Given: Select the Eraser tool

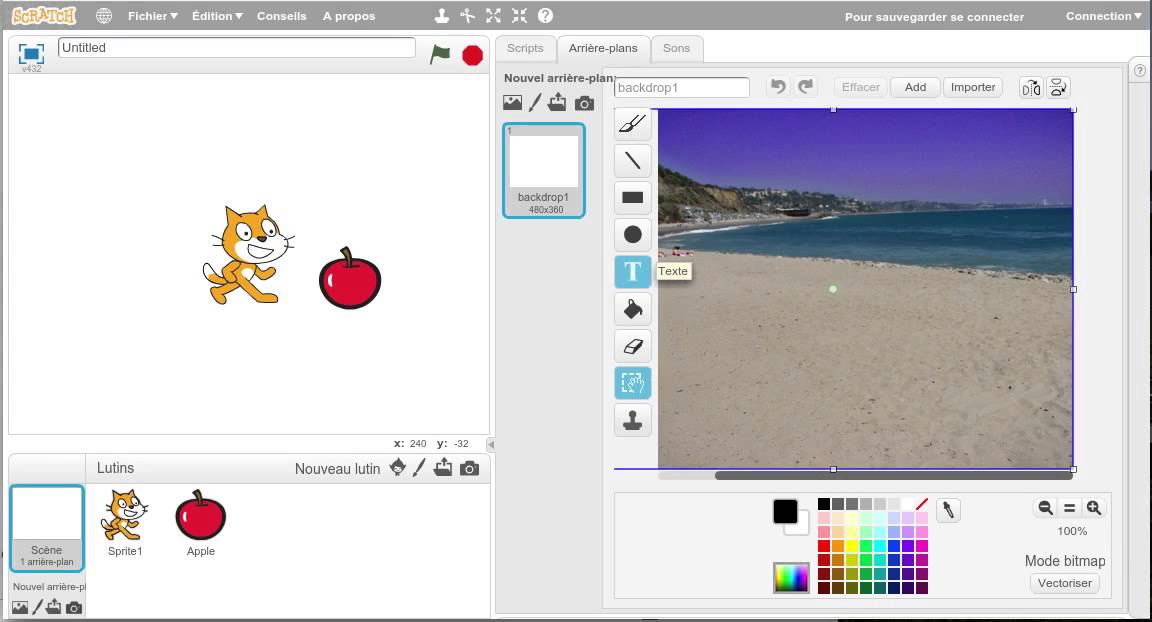Looking at the screenshot, I should pos(633,346).
